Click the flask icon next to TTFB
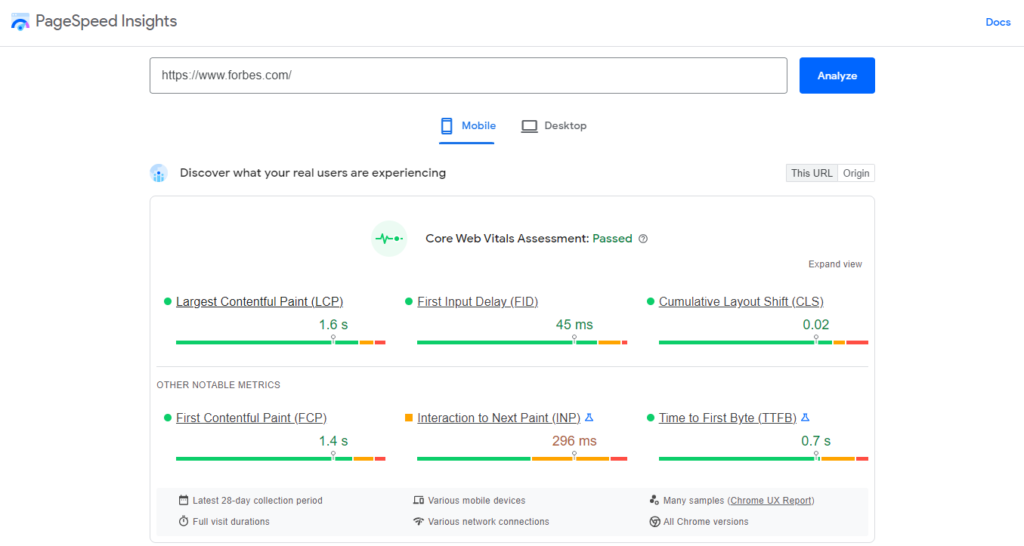1024x546 pixels. 805,417
